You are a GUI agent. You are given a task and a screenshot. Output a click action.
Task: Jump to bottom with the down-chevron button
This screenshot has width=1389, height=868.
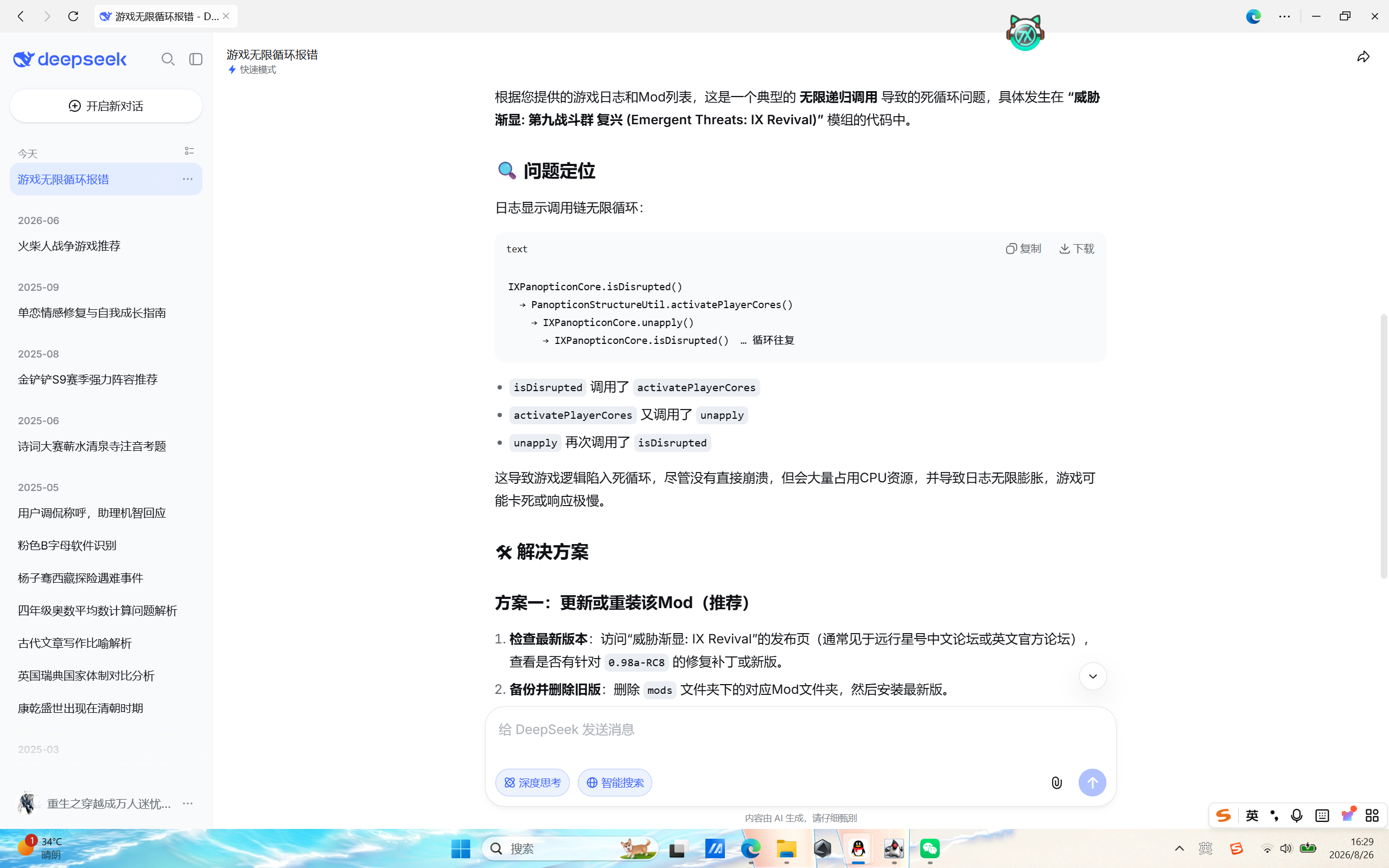click(x=1092, y=676)
